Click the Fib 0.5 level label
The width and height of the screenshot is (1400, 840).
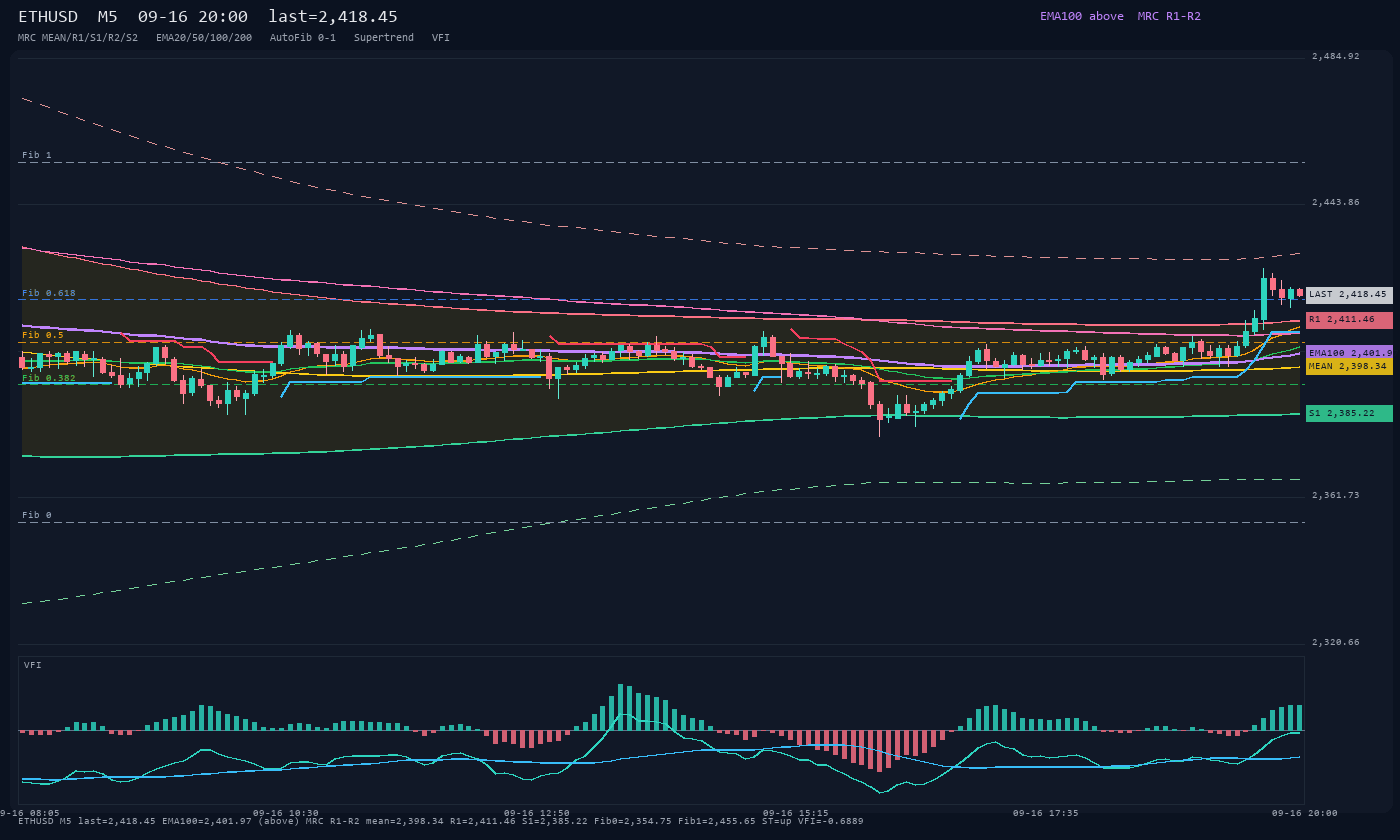(43, 335)
